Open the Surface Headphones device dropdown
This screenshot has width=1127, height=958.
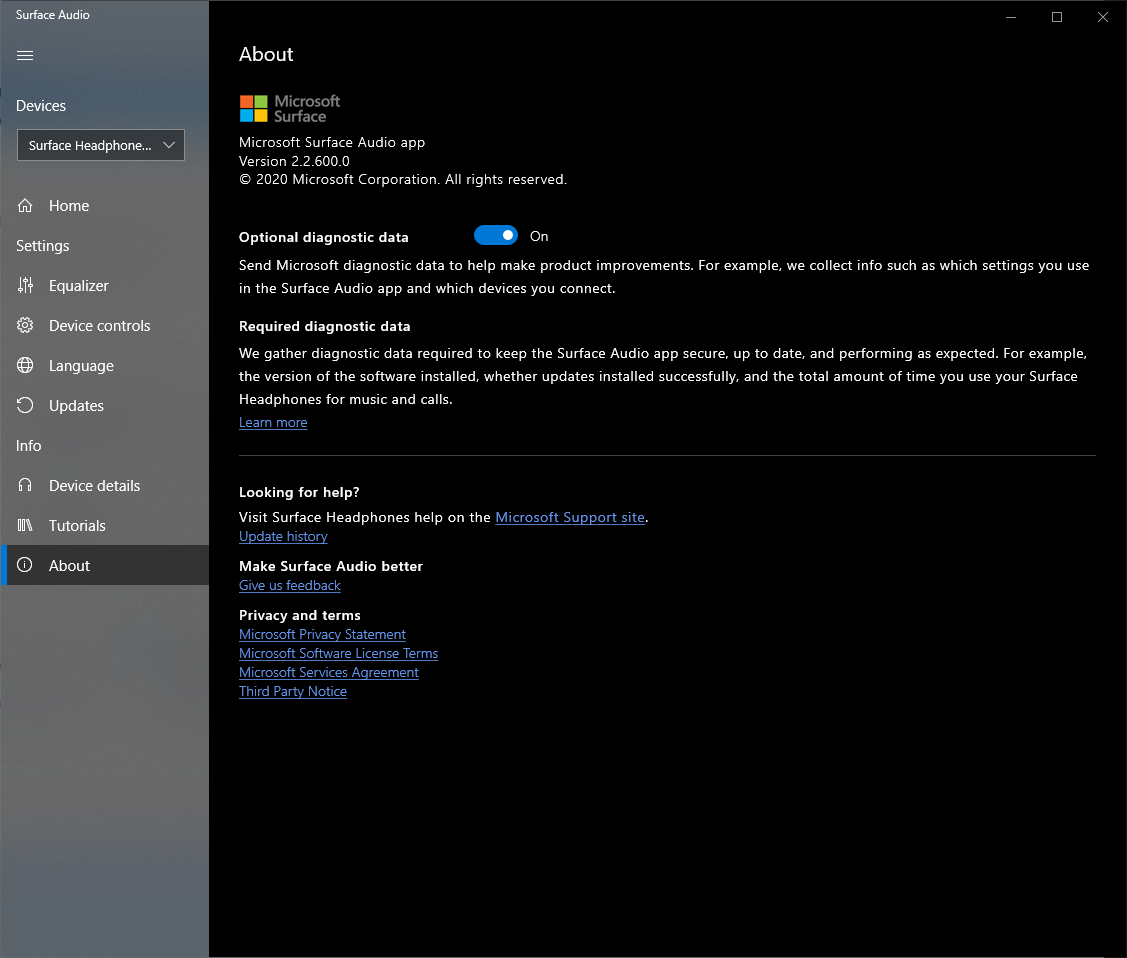(x=101, y=145)
